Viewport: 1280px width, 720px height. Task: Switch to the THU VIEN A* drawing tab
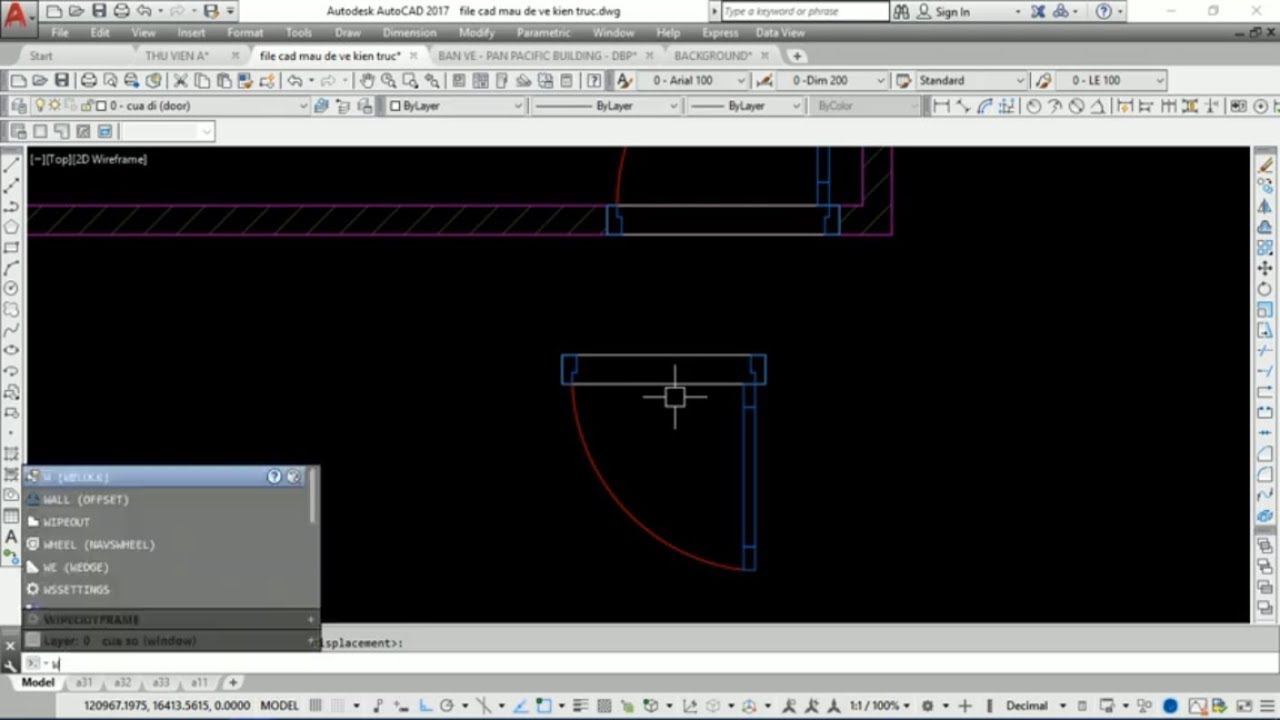(x=176, y=56)
